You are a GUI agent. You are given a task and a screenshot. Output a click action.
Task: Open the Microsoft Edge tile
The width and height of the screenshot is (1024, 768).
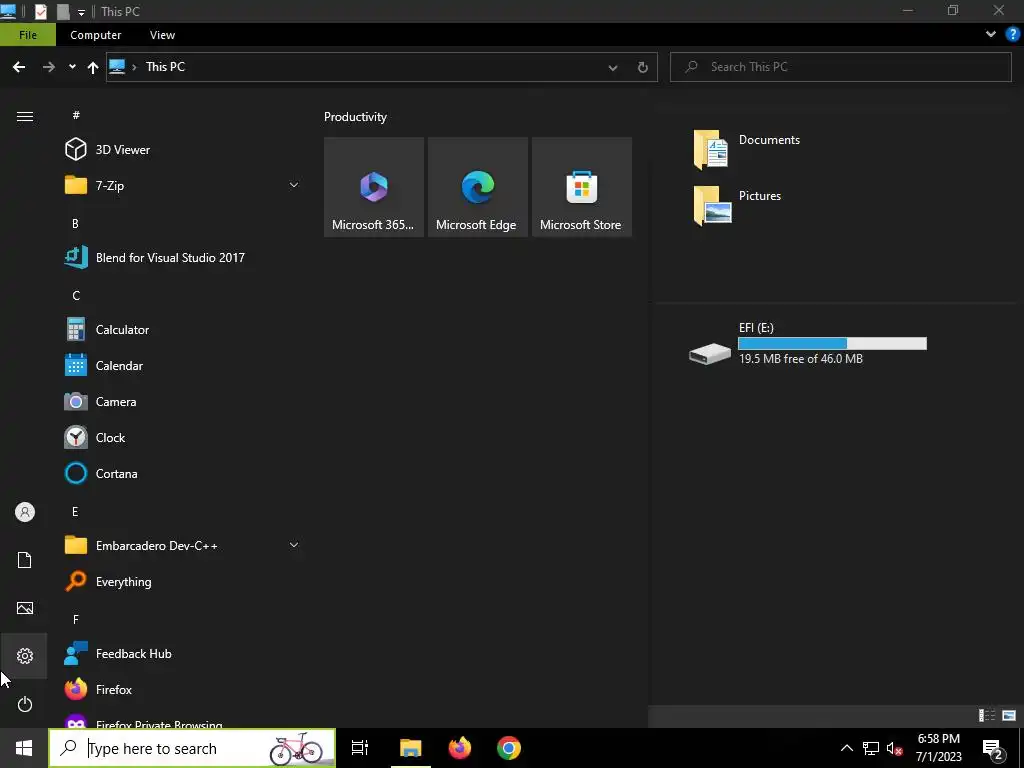click(477, 187)
